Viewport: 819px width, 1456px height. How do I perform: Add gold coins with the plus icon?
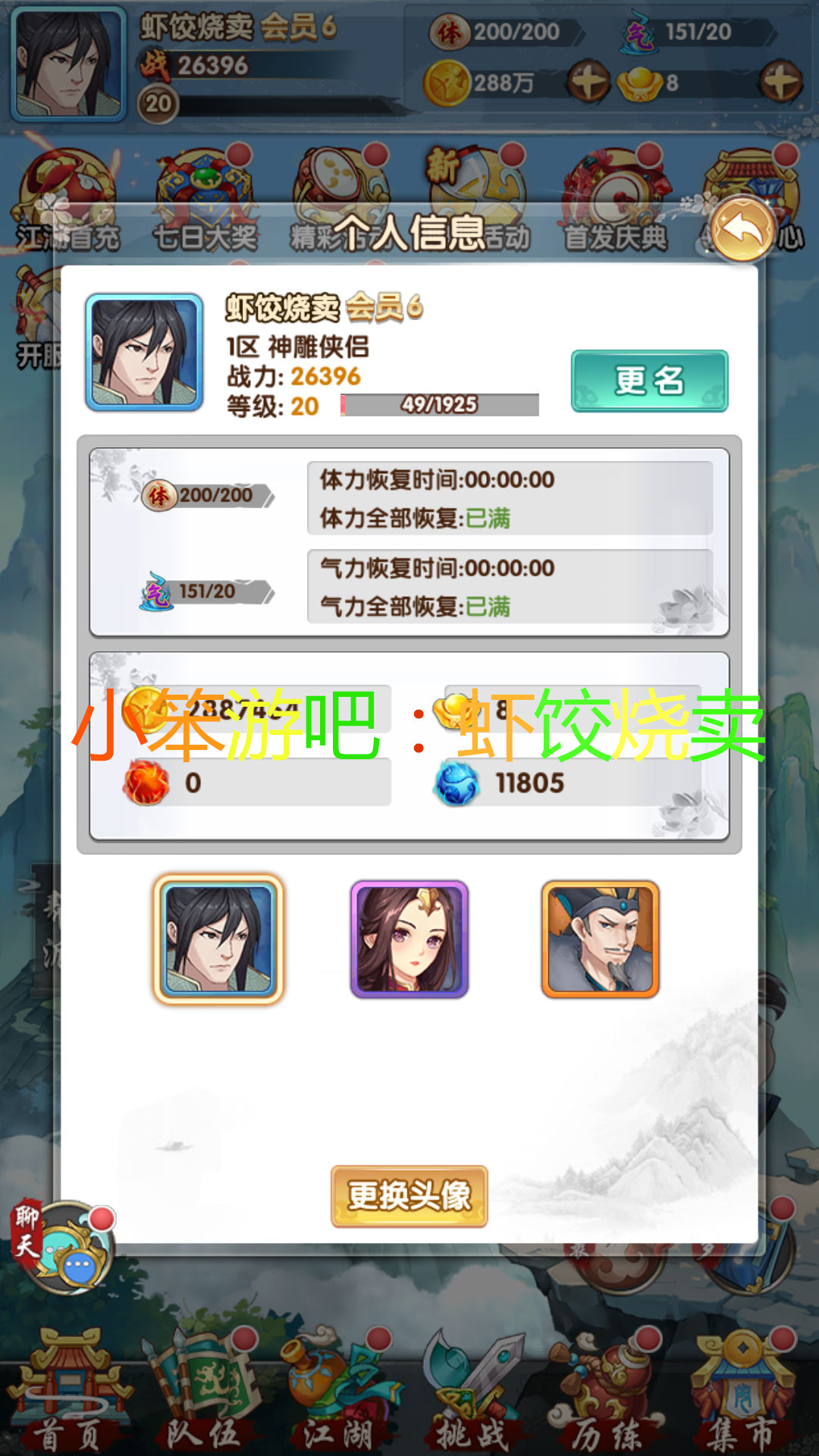588,81
